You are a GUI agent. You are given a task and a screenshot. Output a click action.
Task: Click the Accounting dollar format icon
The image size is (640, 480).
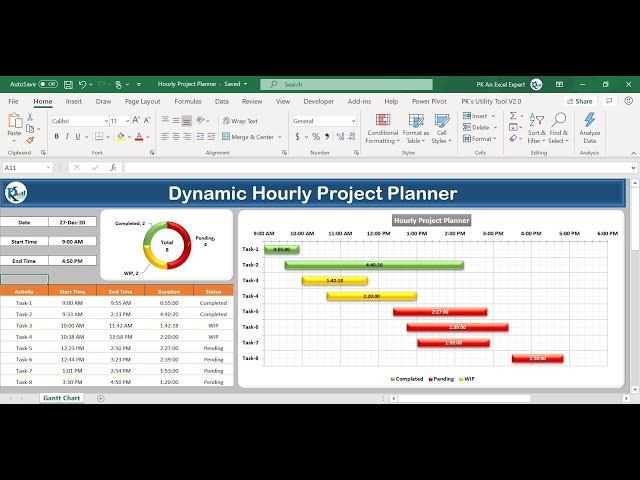(x=298, y=136)
